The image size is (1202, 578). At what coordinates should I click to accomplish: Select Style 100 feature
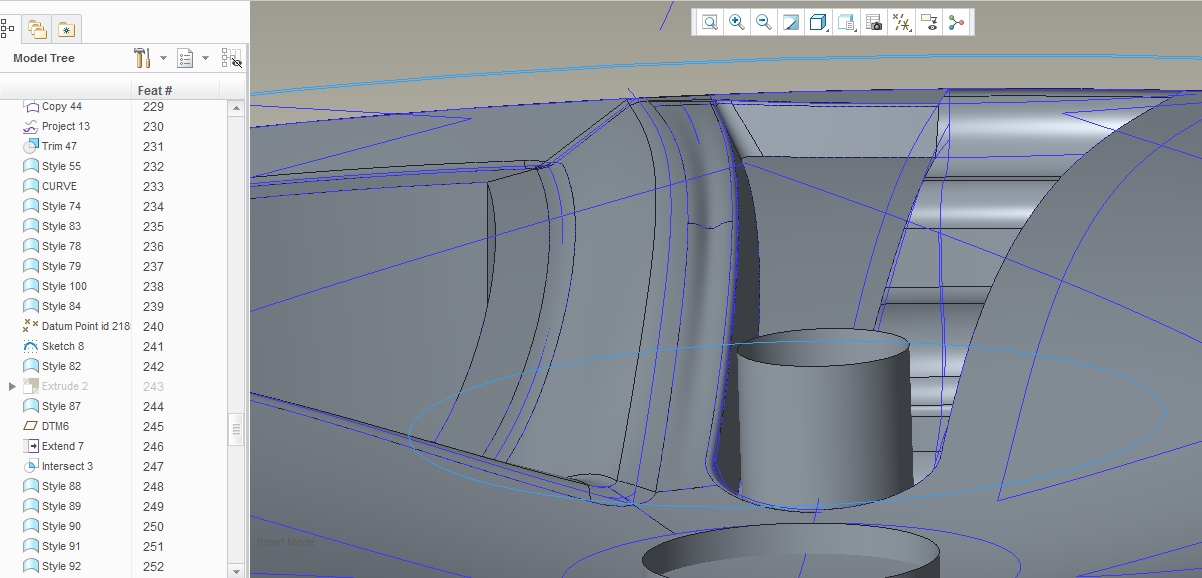[x=64, y=286]
